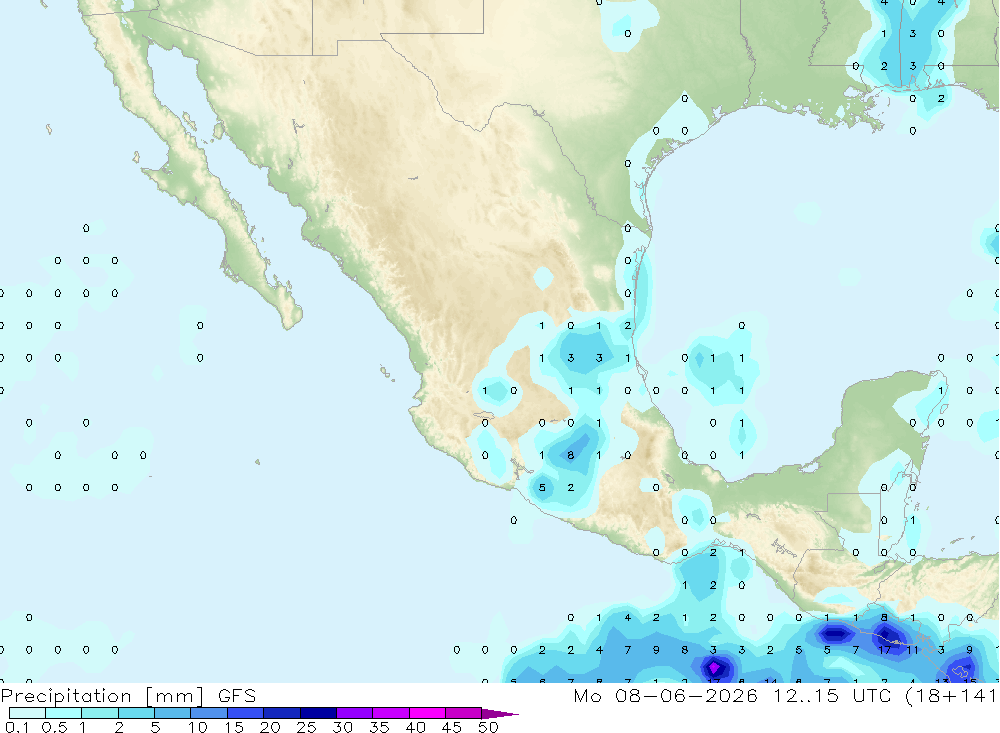Click the 40–45 mm legend color swatch

click(427, 713)
